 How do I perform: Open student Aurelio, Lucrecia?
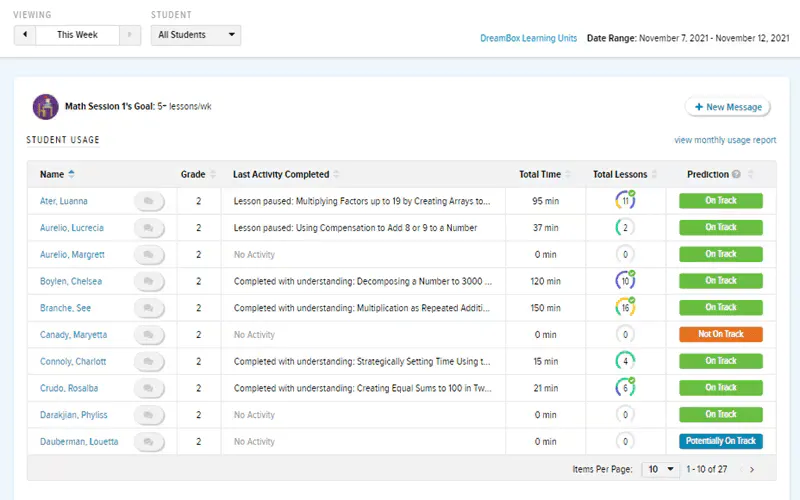click(x=72, y=228)
